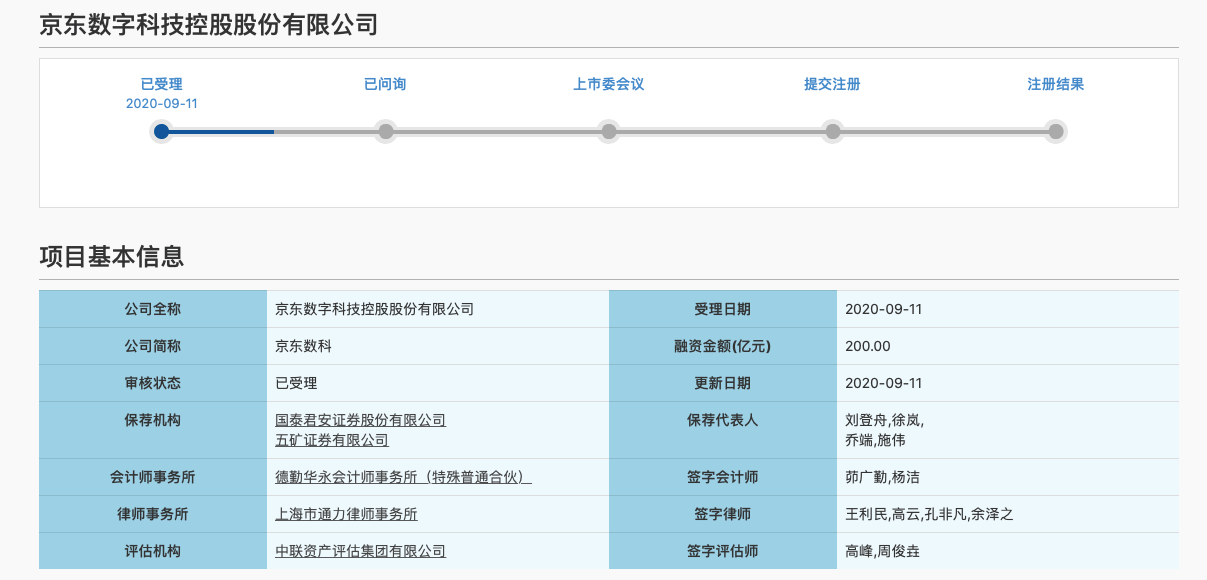Click the names 王利民,高云,孔非凡,余泽之
Viewport: 1207px width, 580px height.
click(930, 514)
